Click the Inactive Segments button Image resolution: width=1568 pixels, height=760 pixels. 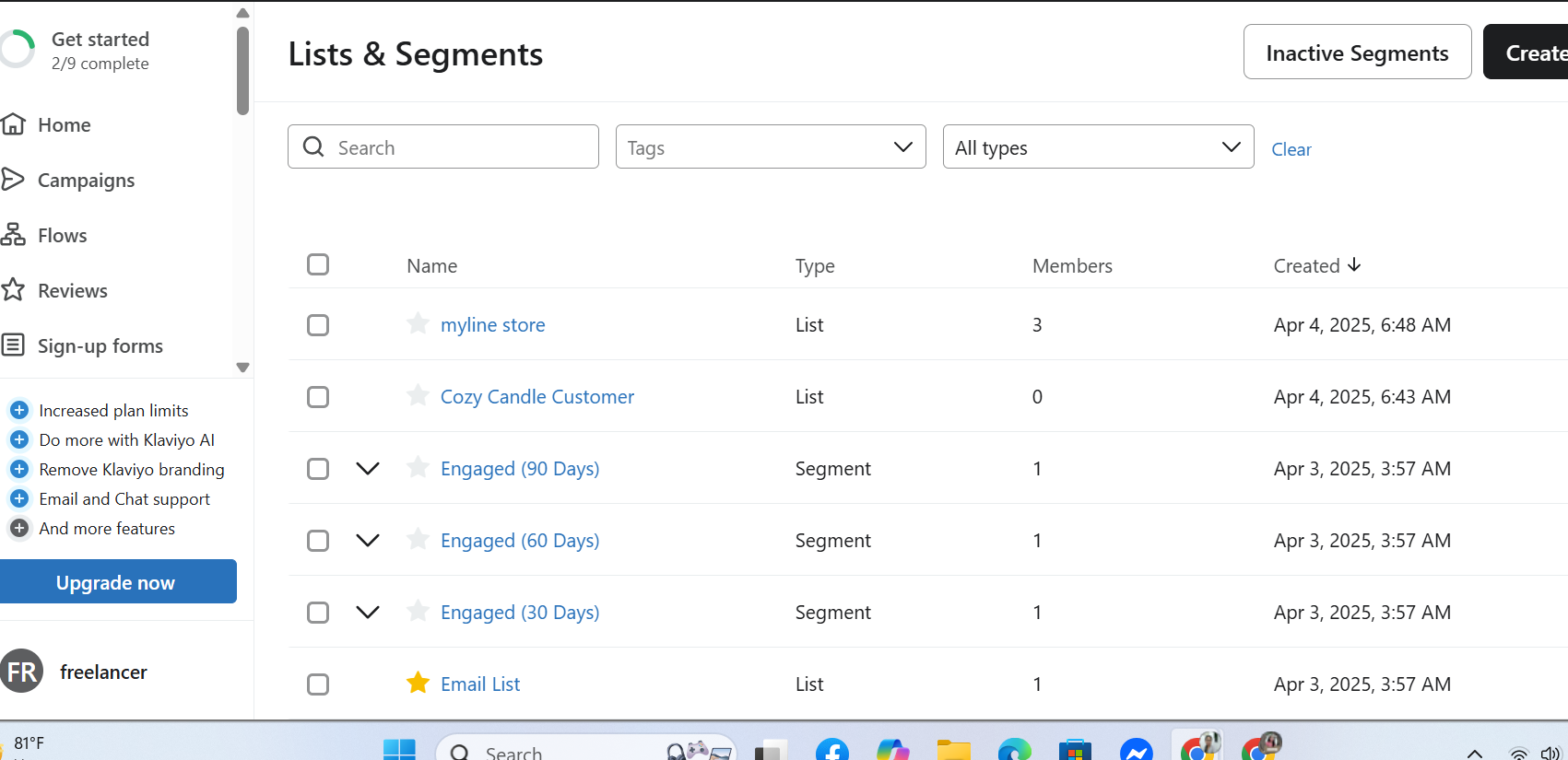(1357, 53)
